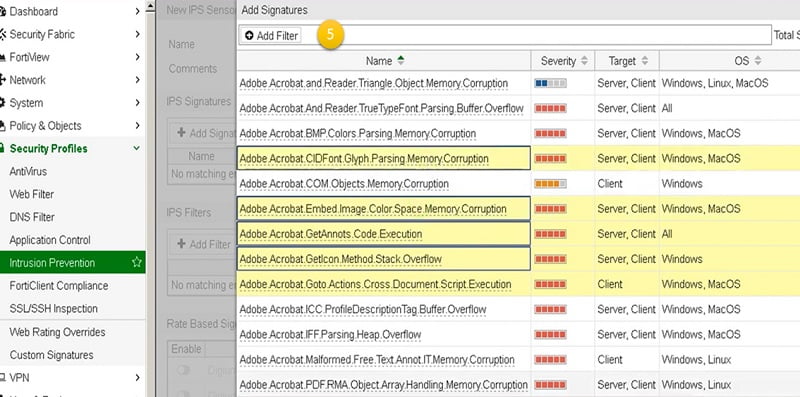Select Adobe.Acrobat.Malformed.Free.Text.Annot.IT.Memory.Corruption signature
This screenshot has height=397, width=800.
click(377, 359)
